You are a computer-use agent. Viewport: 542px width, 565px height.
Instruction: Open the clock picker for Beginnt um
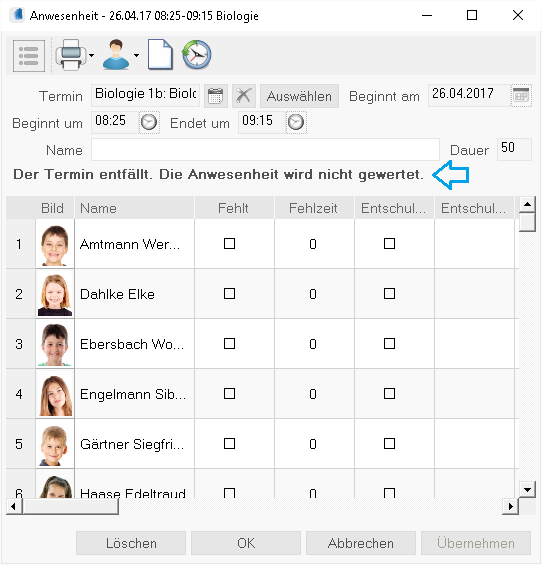point(149,123)
